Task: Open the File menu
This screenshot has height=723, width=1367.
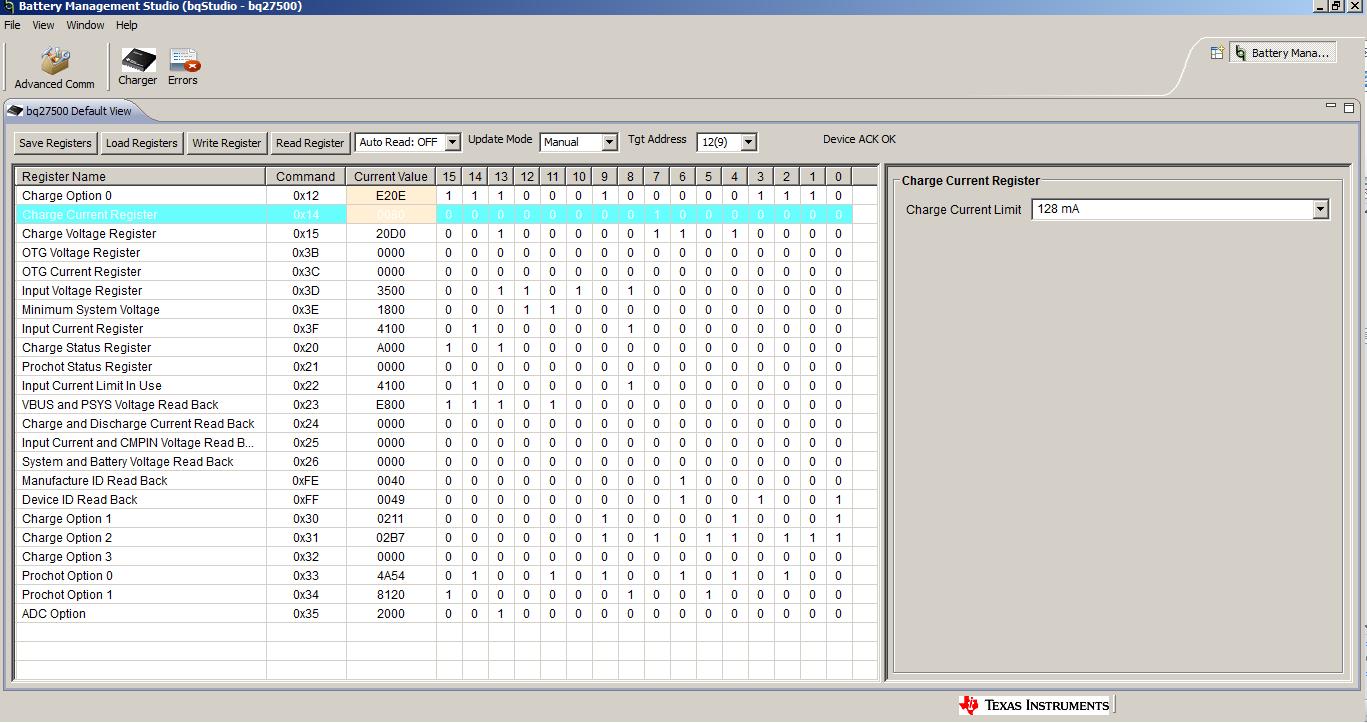Action: pyautogui.click(x=11, y=25)
